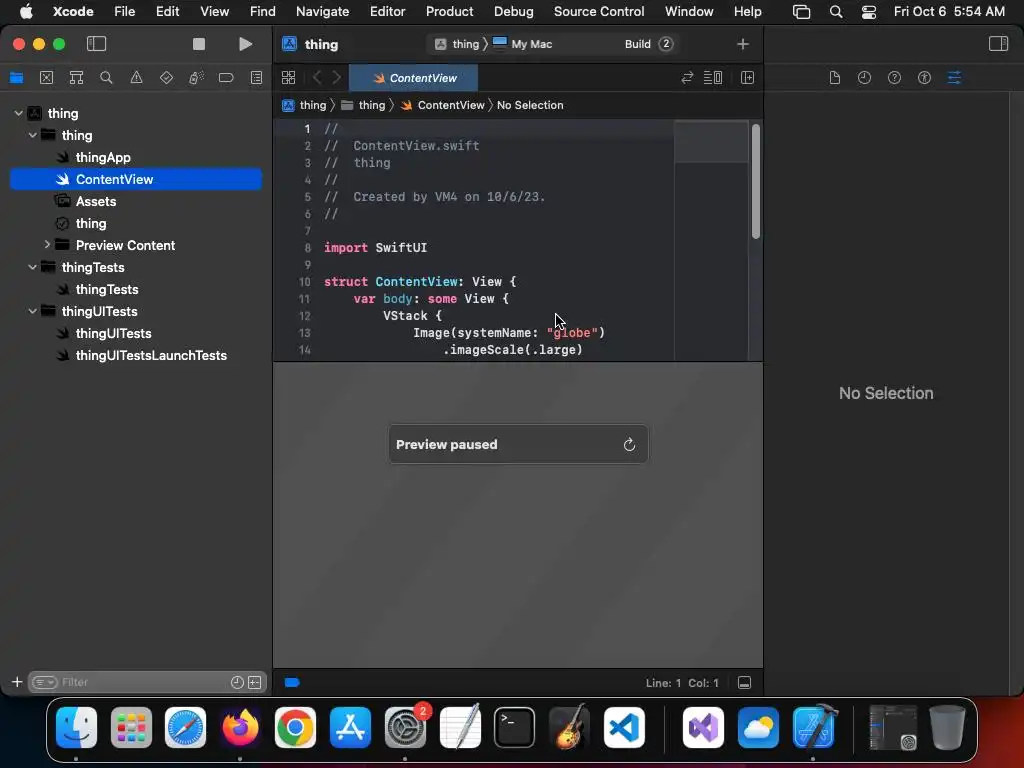Click No Selection in jump bar
This screenshot has height=768, width=1024.
point(530,105)
